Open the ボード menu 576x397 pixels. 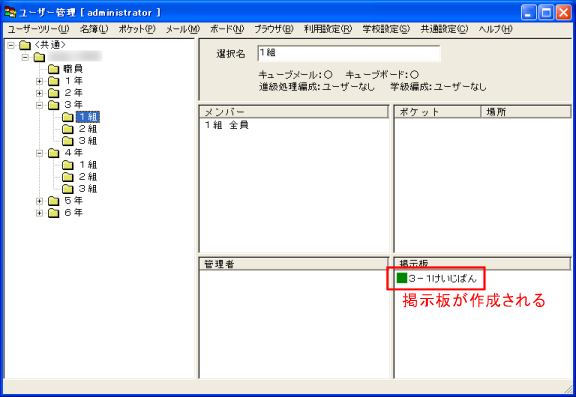227,29
